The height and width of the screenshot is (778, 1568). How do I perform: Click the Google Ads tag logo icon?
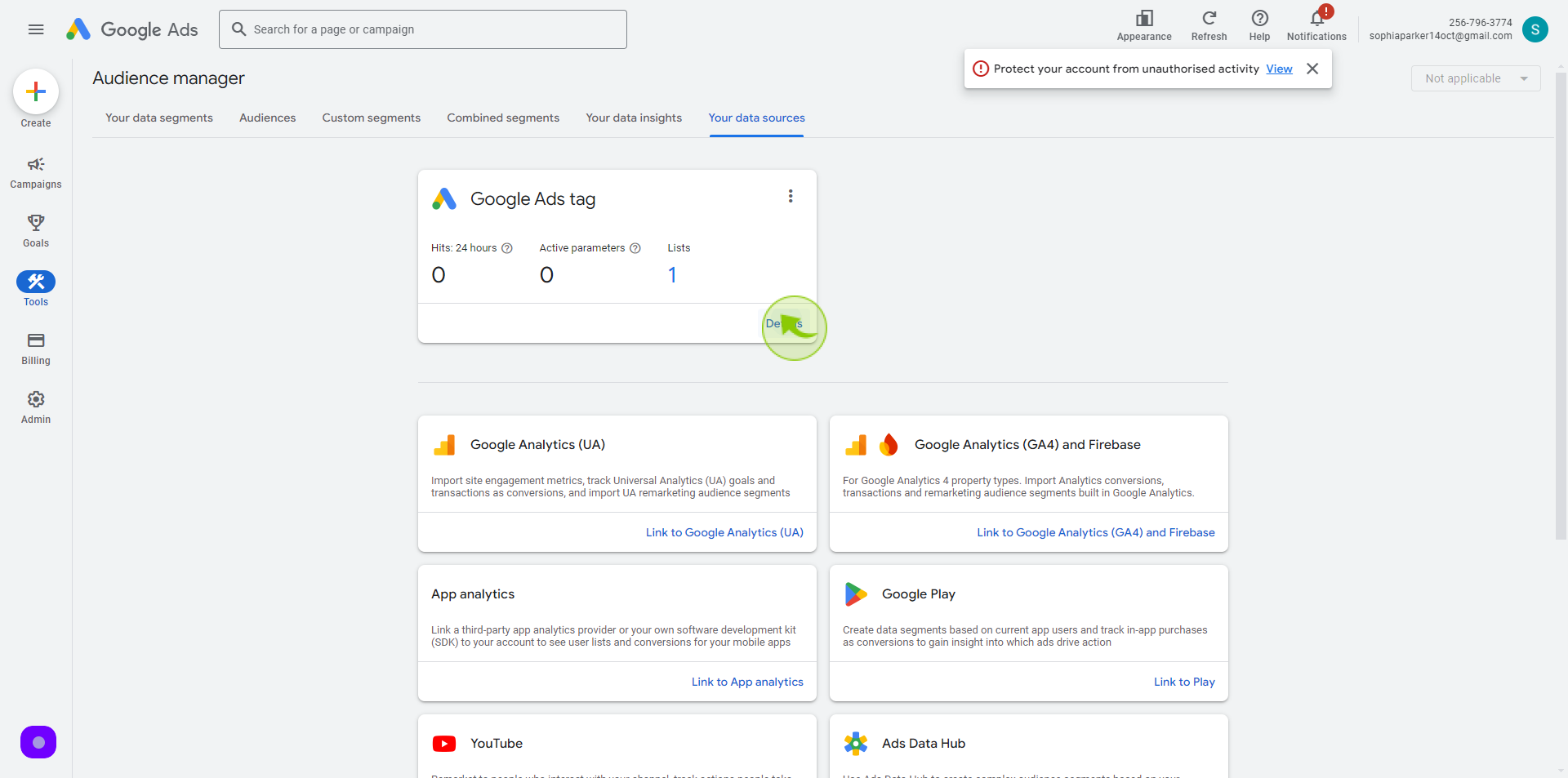click(x=444, y=199)
